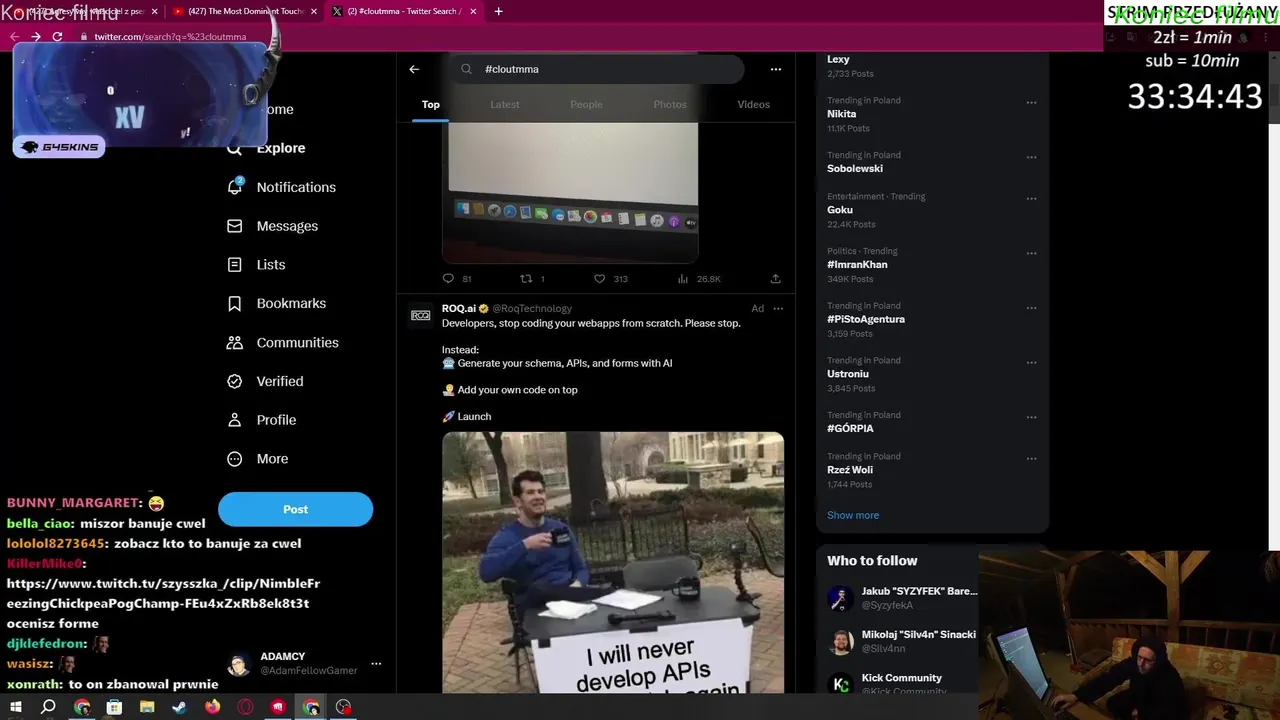The image size is (1280, 720).
Task: Expand options for Ustroniu trend
Action: [x=1031, y=362]
